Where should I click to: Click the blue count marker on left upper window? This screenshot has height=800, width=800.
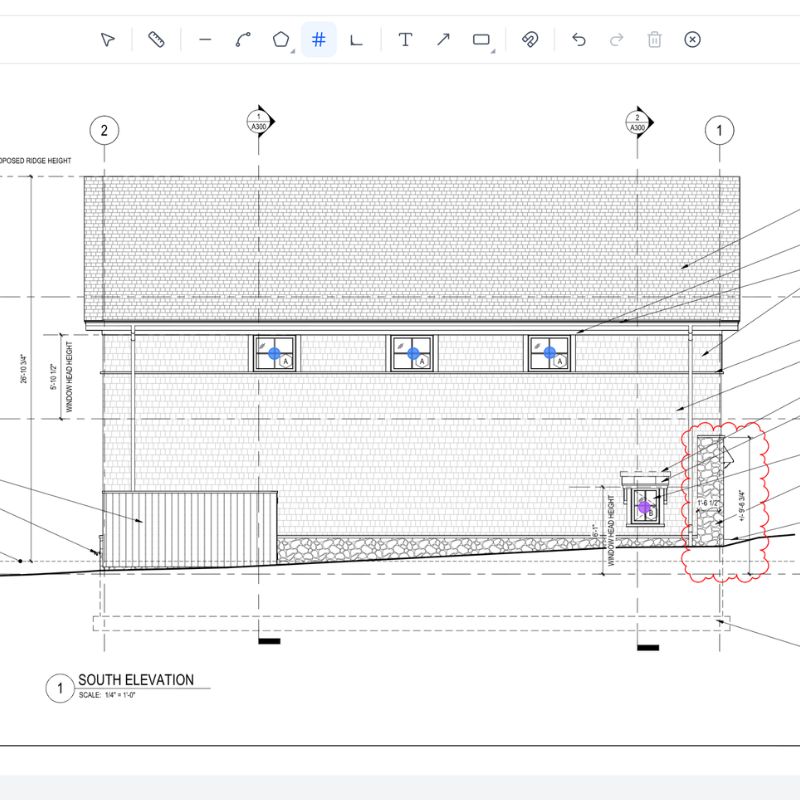[274, 353]
